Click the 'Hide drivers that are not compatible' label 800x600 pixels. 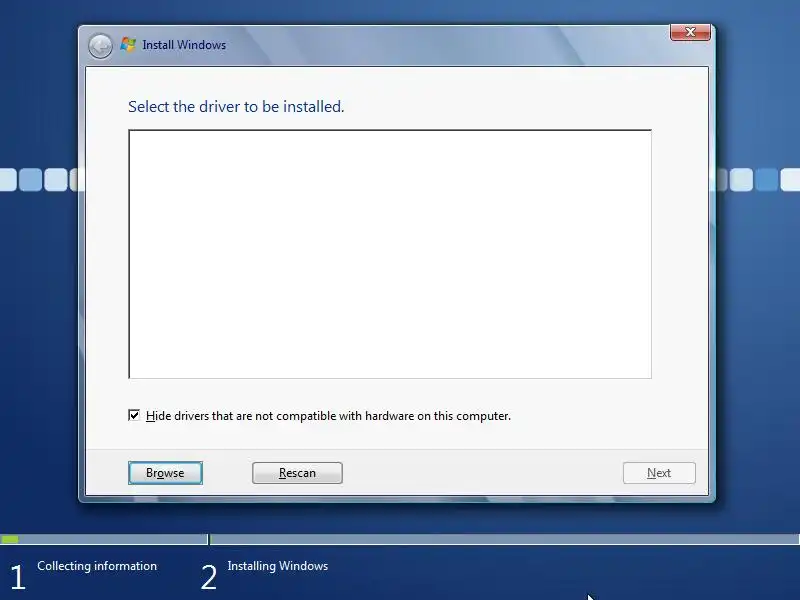pos(328,416)
